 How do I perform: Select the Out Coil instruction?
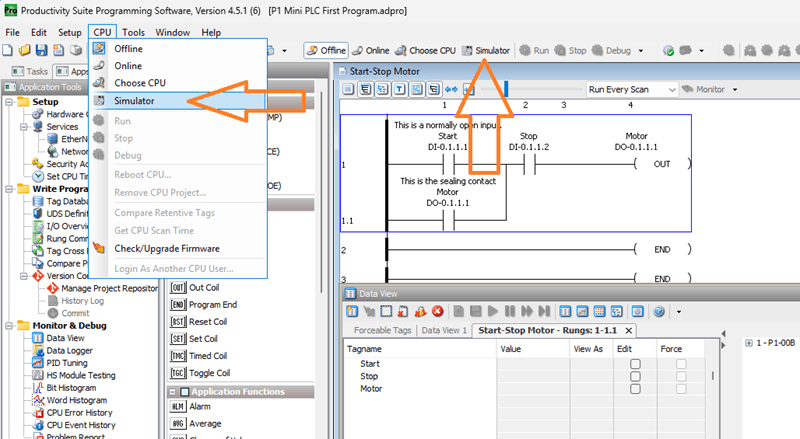coord(195,287)
